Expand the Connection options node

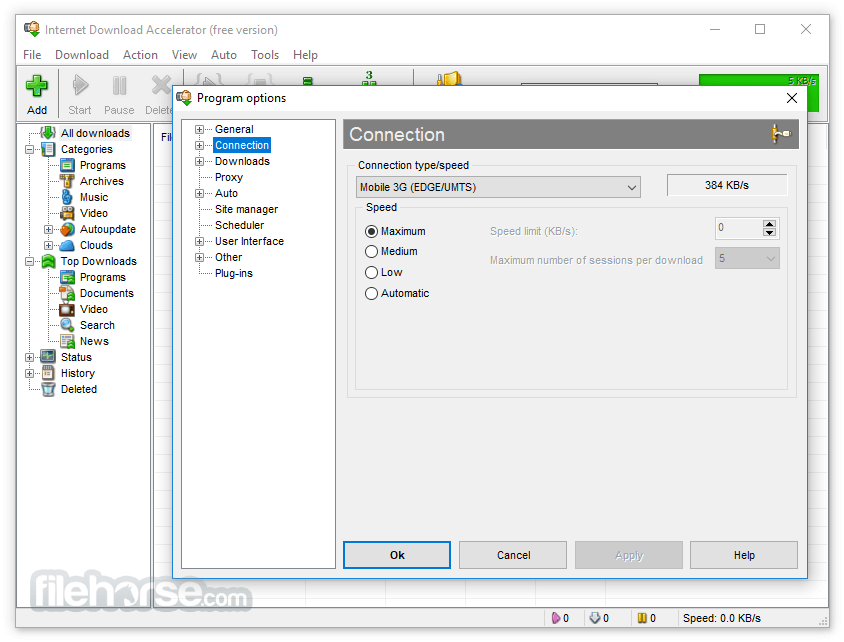199,145
